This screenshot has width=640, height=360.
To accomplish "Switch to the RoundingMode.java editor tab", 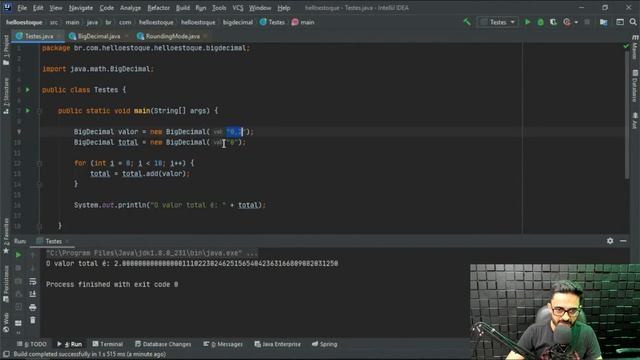I will coord(172,36).
